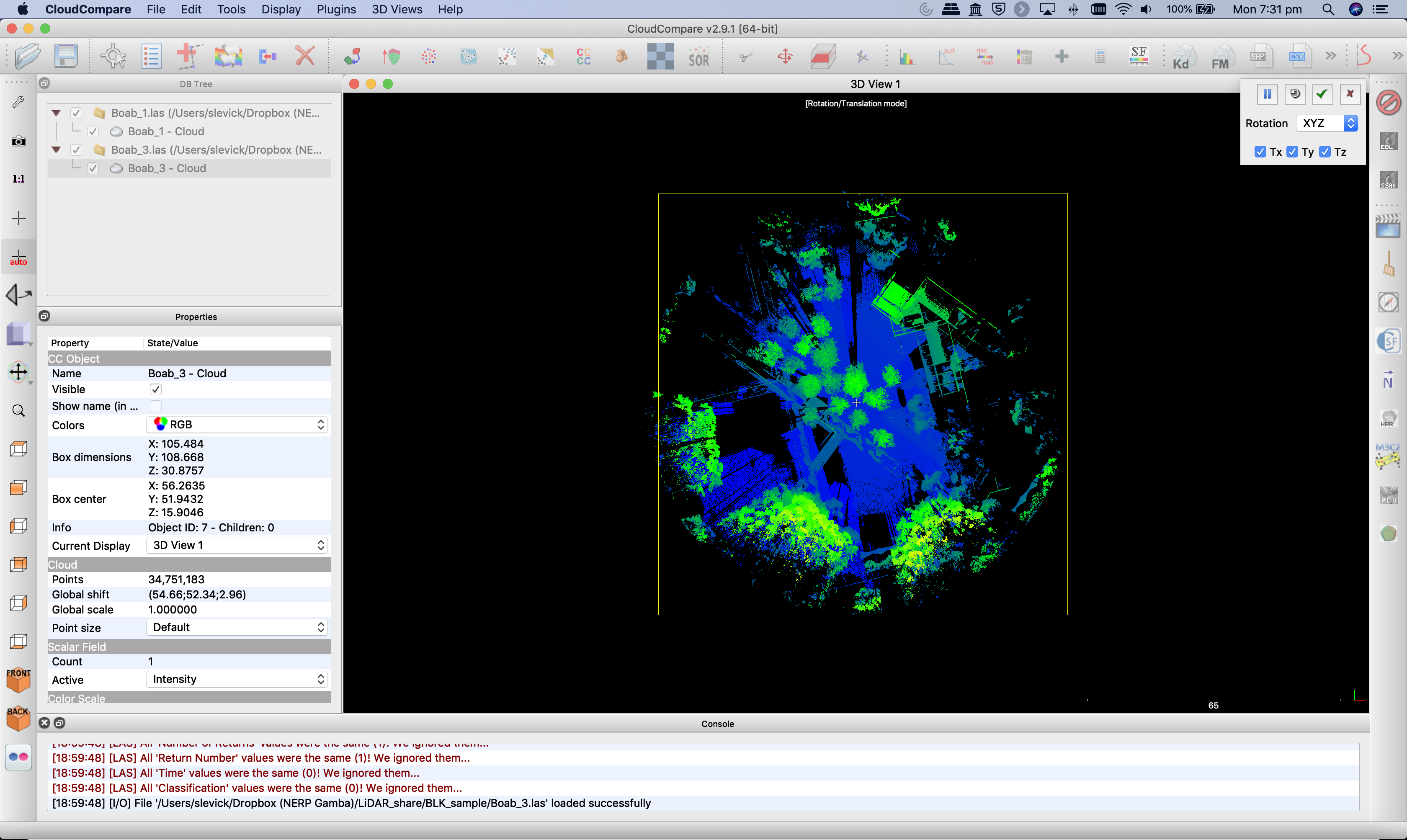Click the EDL shader icon
The height and width of the screenshot is (840, 1407).
[x=1388, y=142]
